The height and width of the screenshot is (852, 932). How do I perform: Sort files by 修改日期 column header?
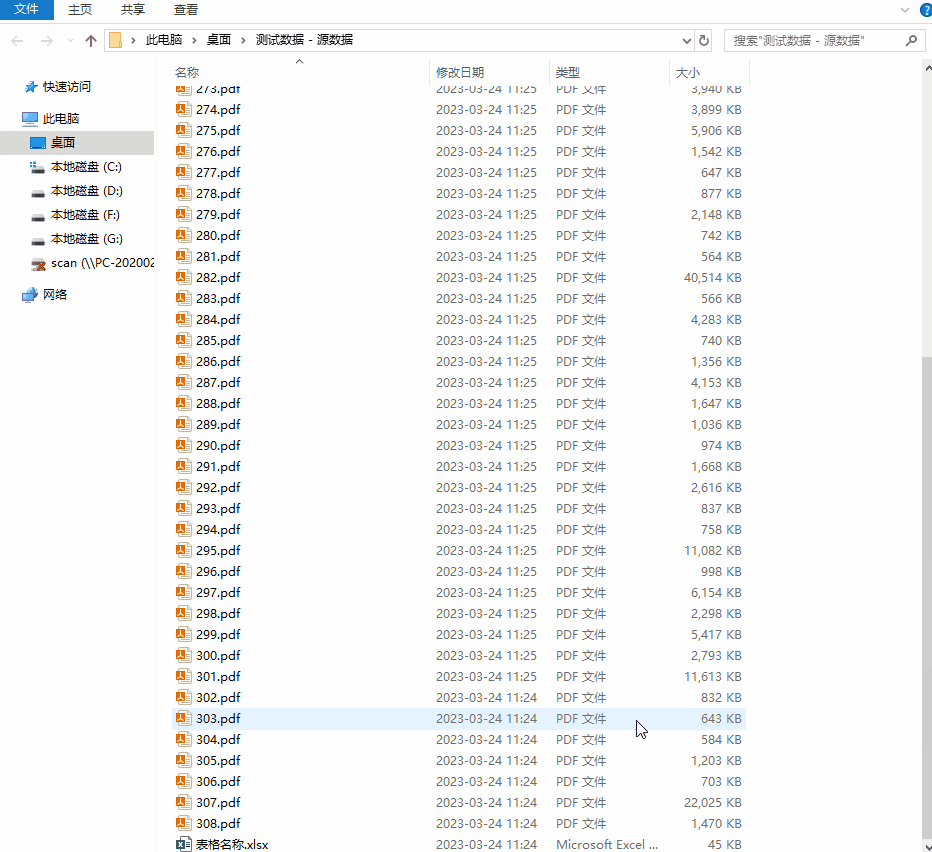tap(460, 72)
